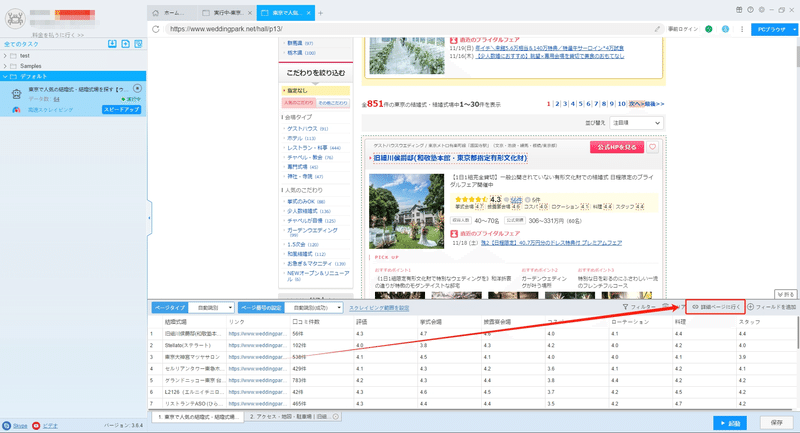The width and height of the screenshot is (800, 433).
Task: Click the Skype icon in the bottom bar
Action: (7, 425)
